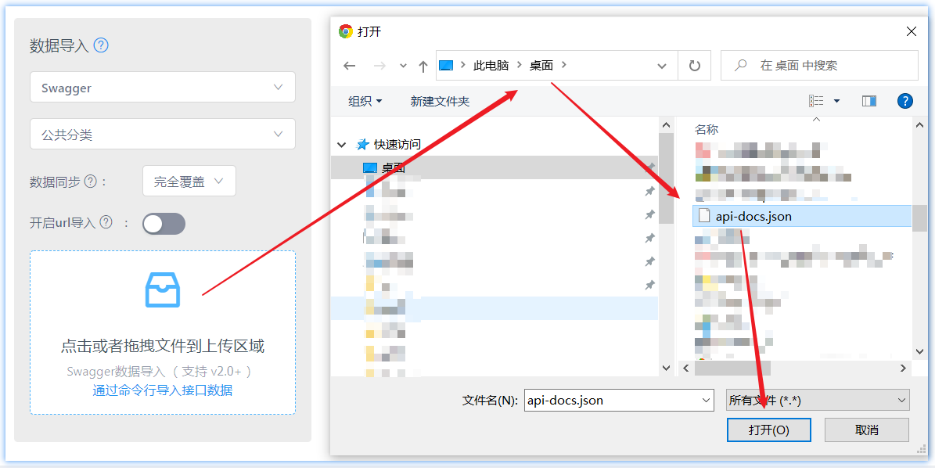Viewport: 935px width, 468px height.
Task: Collapse the 快速访问 tree node
Action: 342,144
